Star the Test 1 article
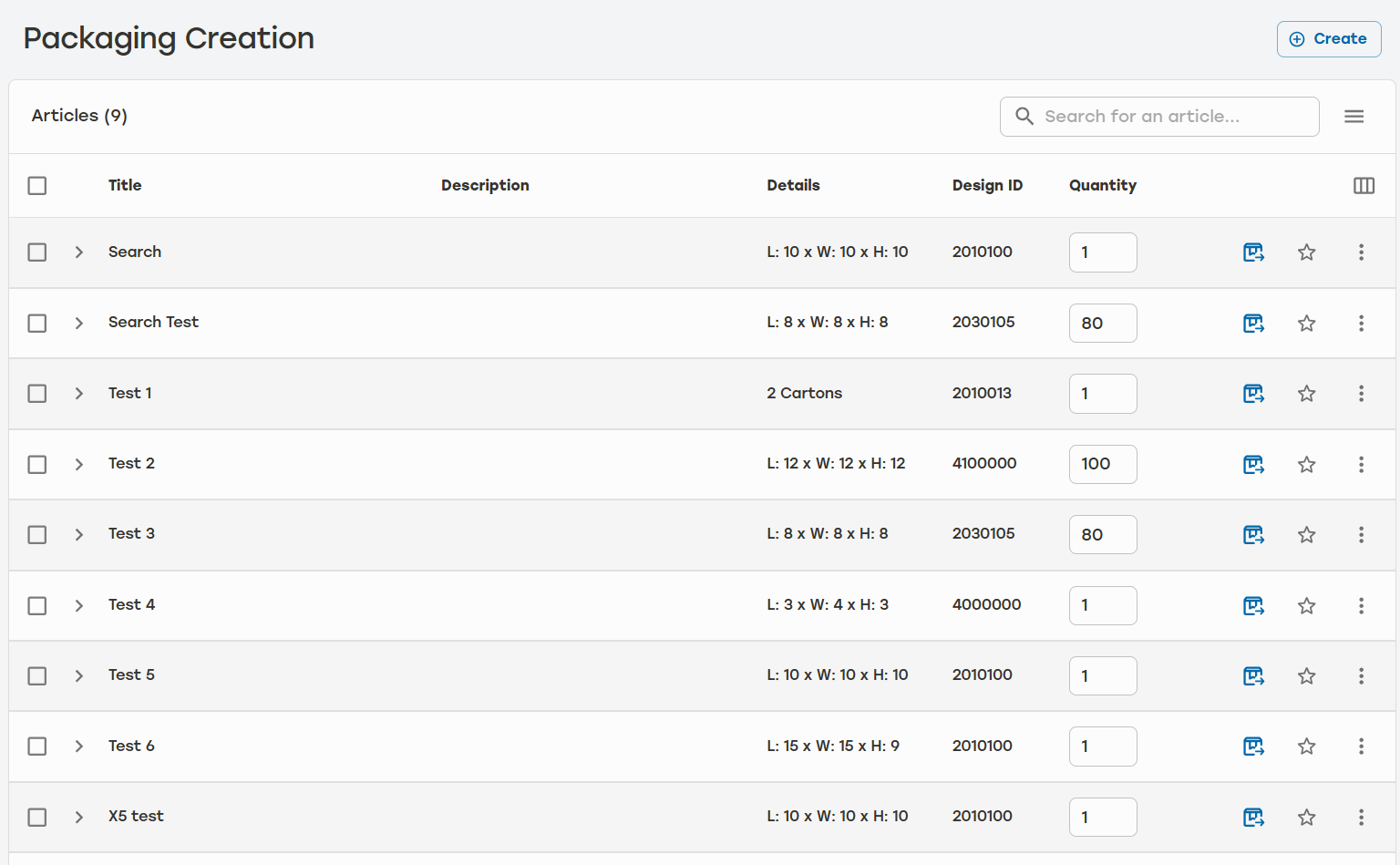This screenshot has height=865, width=1400. tap(1307, 394)
